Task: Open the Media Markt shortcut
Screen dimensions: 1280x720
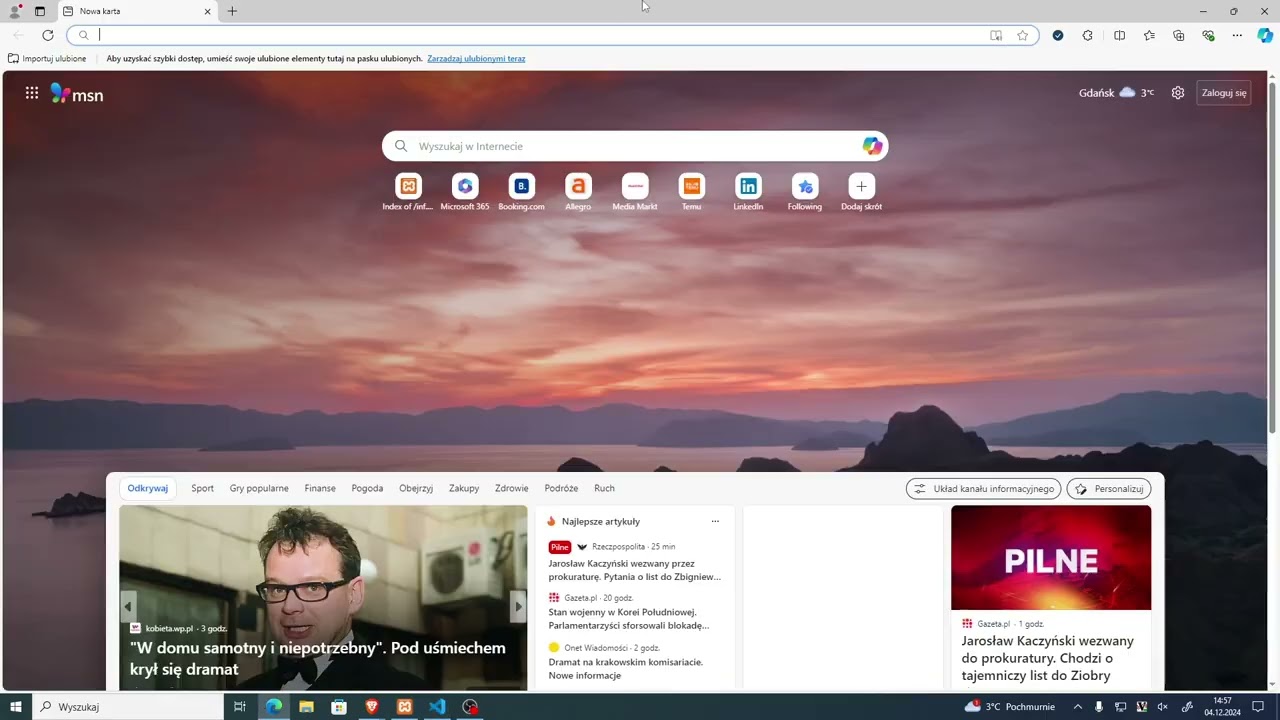Action: pyautogui.click(x=635, y=192)
